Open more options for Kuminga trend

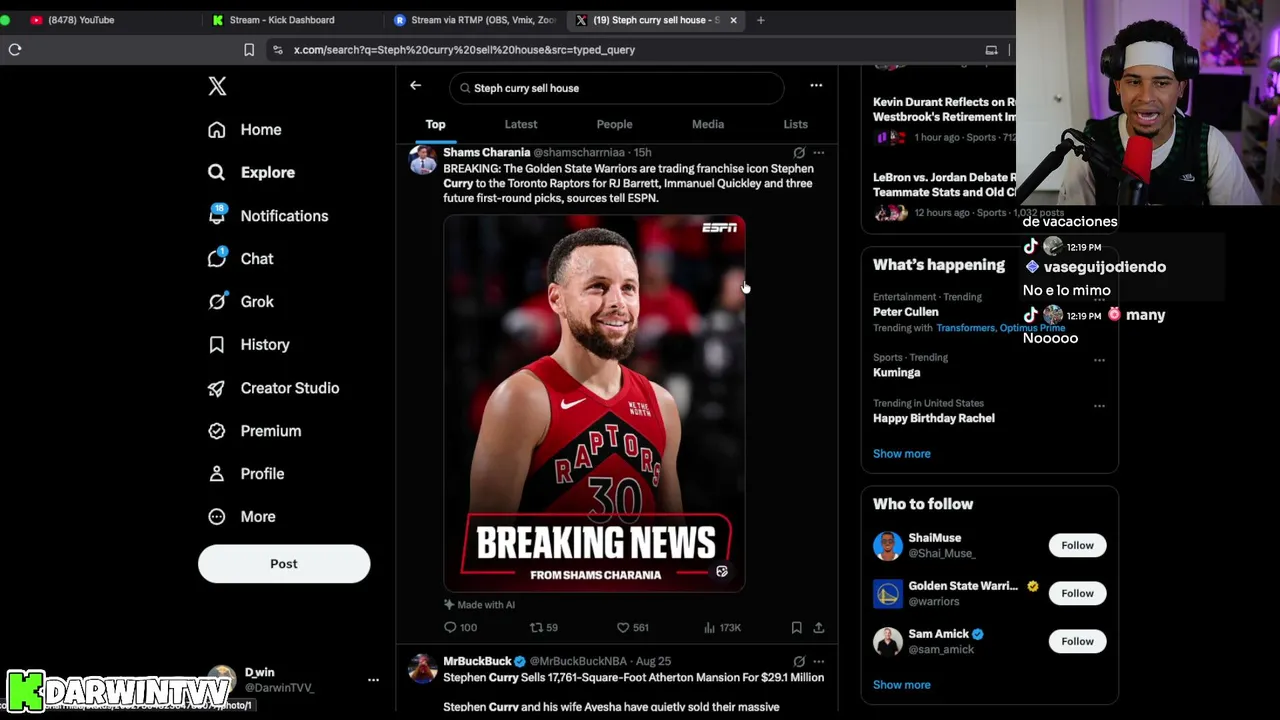coord(1099,360)
